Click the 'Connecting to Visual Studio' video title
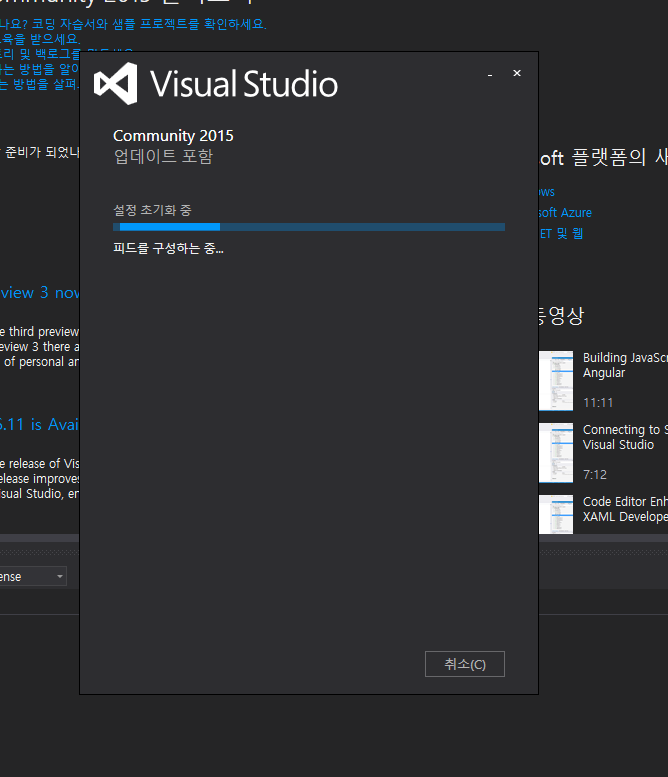The height and width of the screenshot is (777, 668). click(625, 437)
